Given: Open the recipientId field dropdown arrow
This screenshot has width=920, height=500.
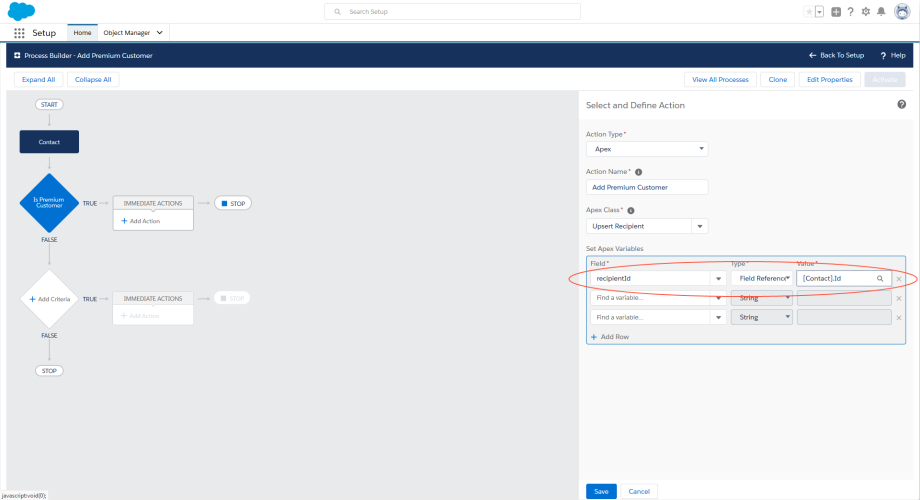Looking at the screenshot, I should 719,279.
